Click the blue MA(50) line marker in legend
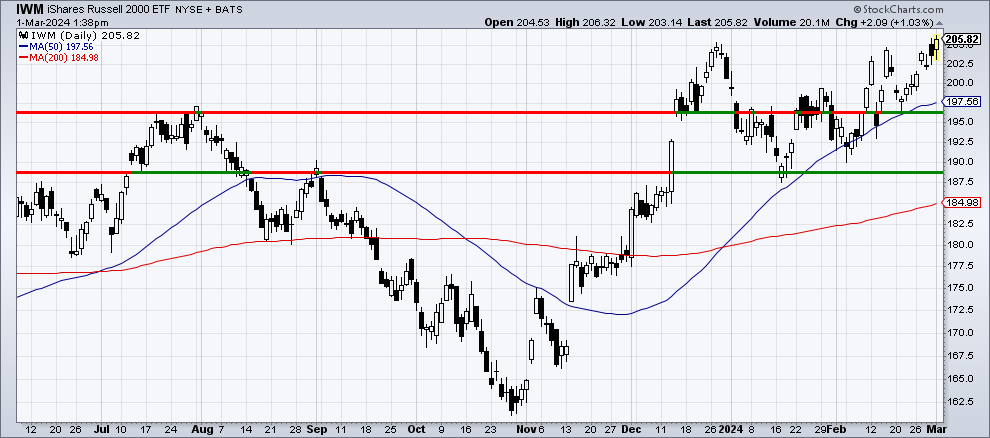990x438 pixels. pyautogui.click(x=23, y=46)
